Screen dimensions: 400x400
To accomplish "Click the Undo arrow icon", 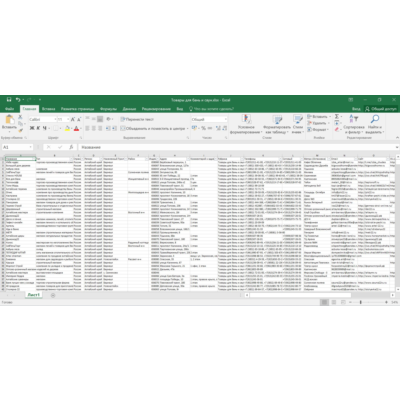I will 18,99.
